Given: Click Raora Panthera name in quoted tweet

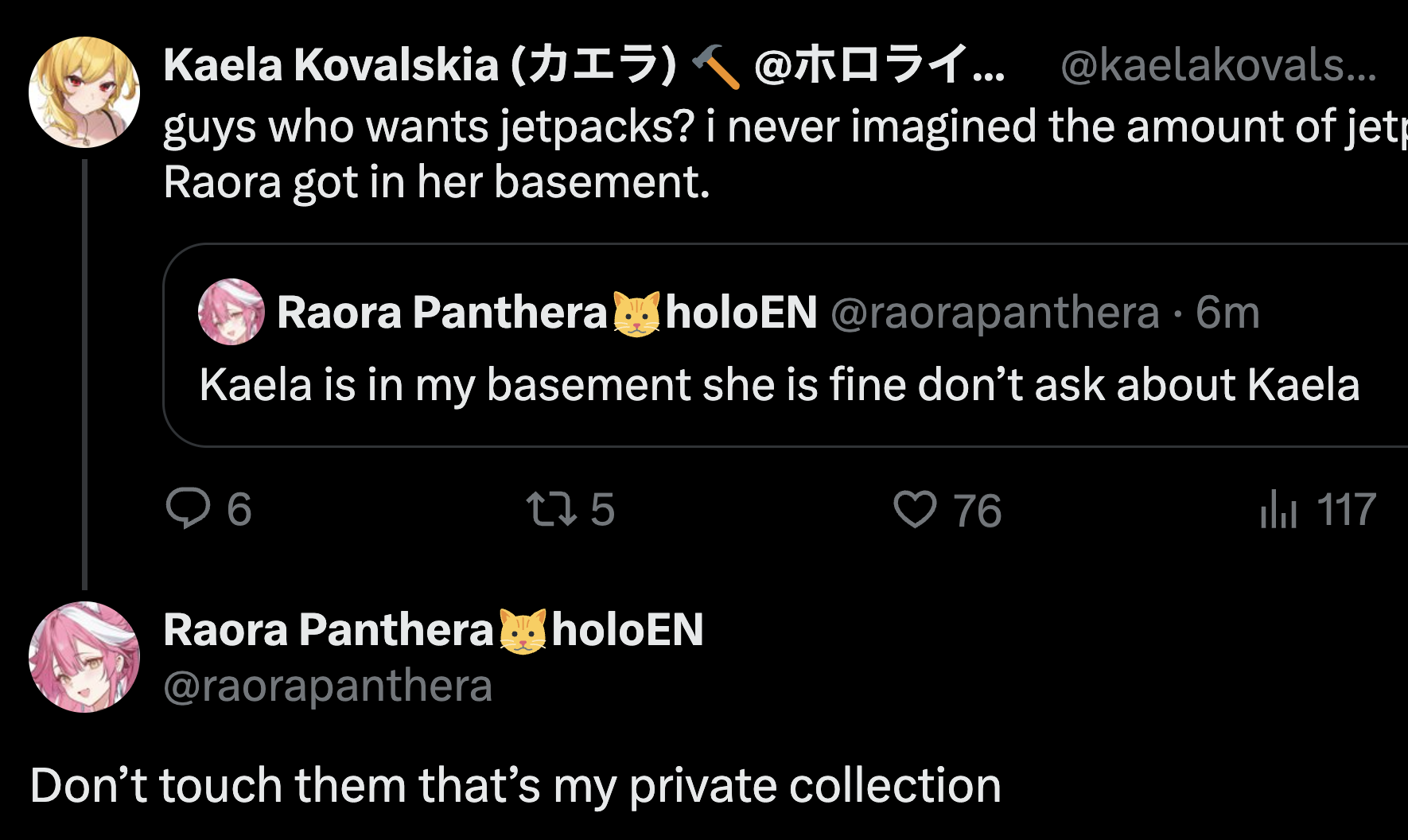Looking at the screenshot, I should click(441, 312).
